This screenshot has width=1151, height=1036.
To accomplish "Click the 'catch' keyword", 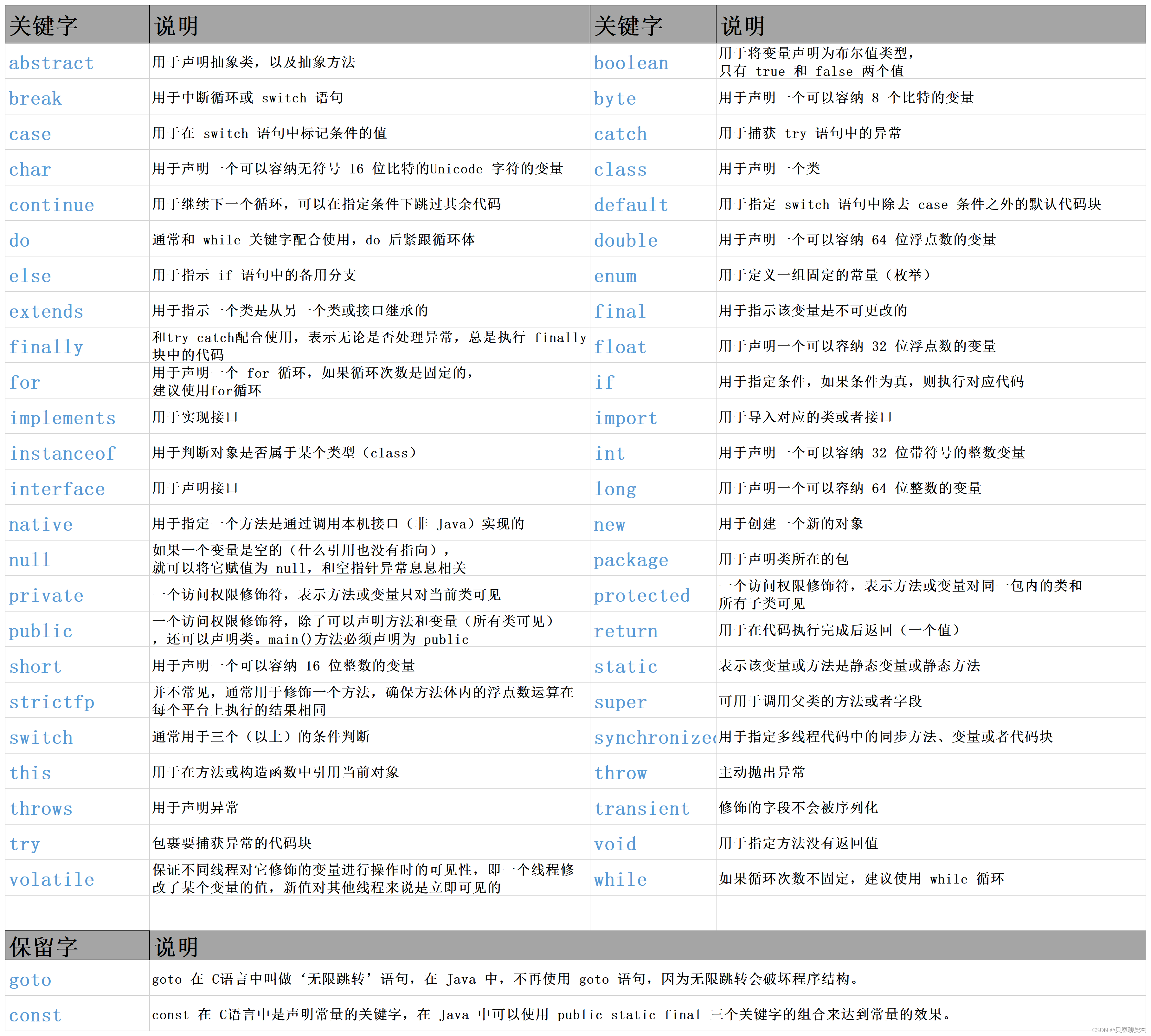I will click(x=620, y=134).
